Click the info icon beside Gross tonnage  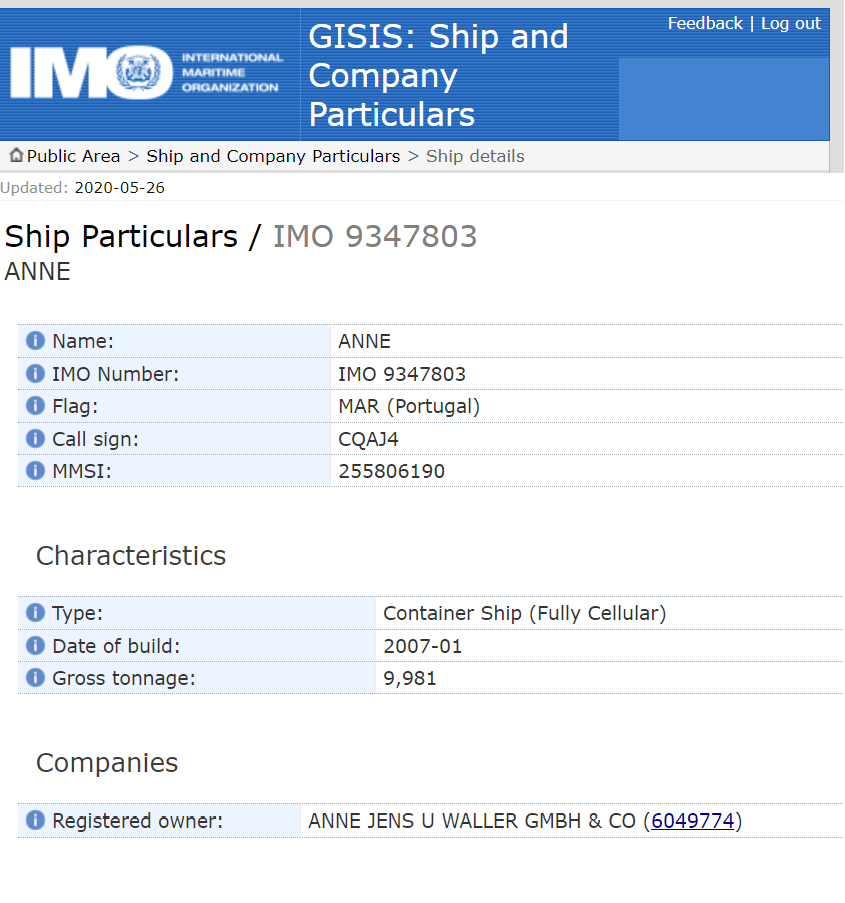click(35, 678)
